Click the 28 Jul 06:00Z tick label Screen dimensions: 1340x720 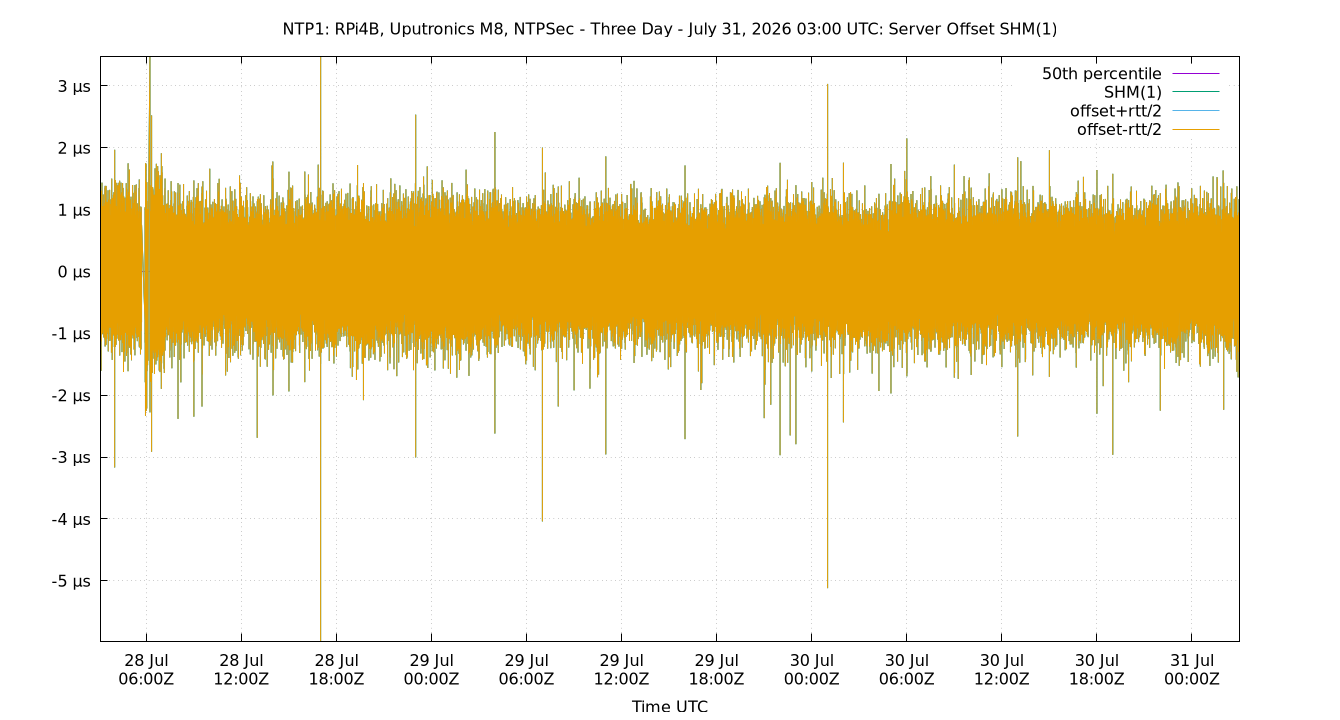pyautogui.click(x=146, y=669)
